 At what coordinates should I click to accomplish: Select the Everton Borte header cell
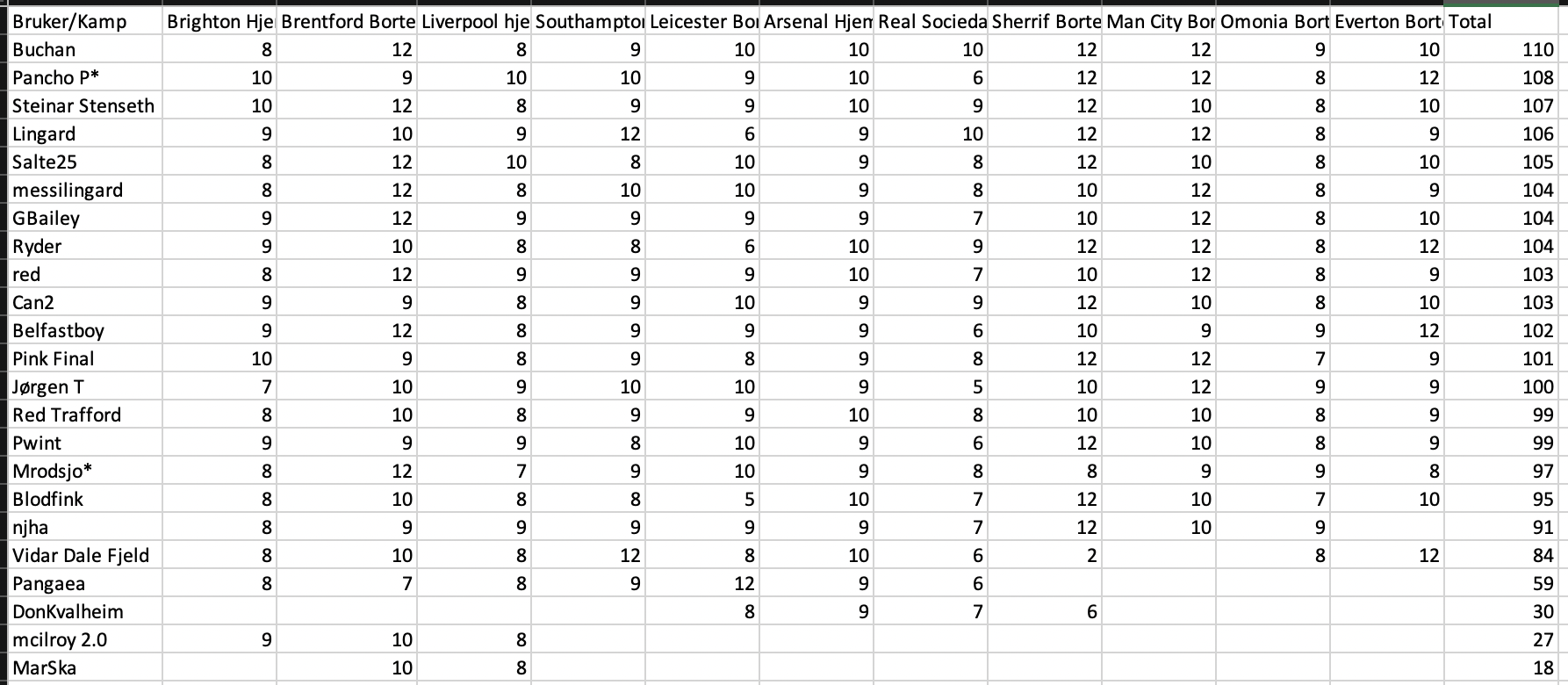click(1387, 21)
